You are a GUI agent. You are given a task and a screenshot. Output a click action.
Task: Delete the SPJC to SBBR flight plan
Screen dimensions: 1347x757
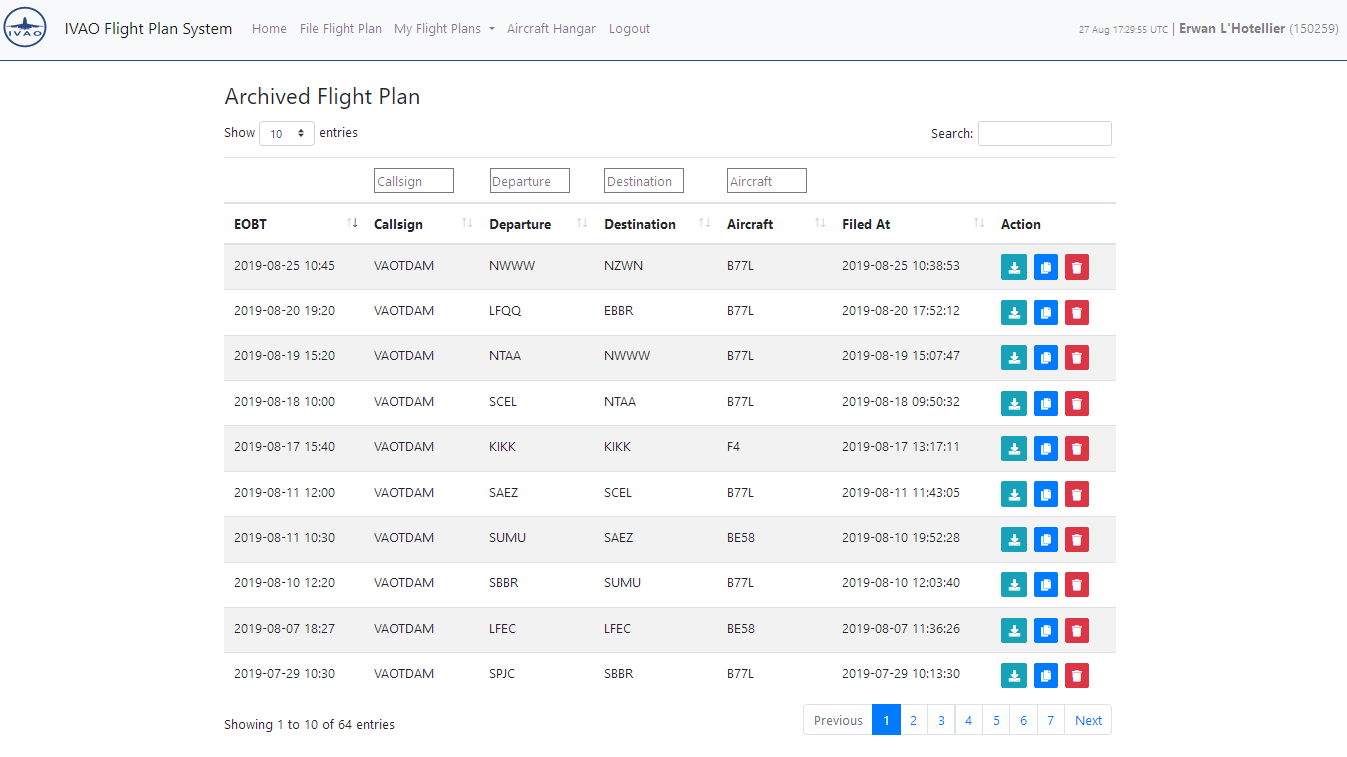tap(1076, 675)
